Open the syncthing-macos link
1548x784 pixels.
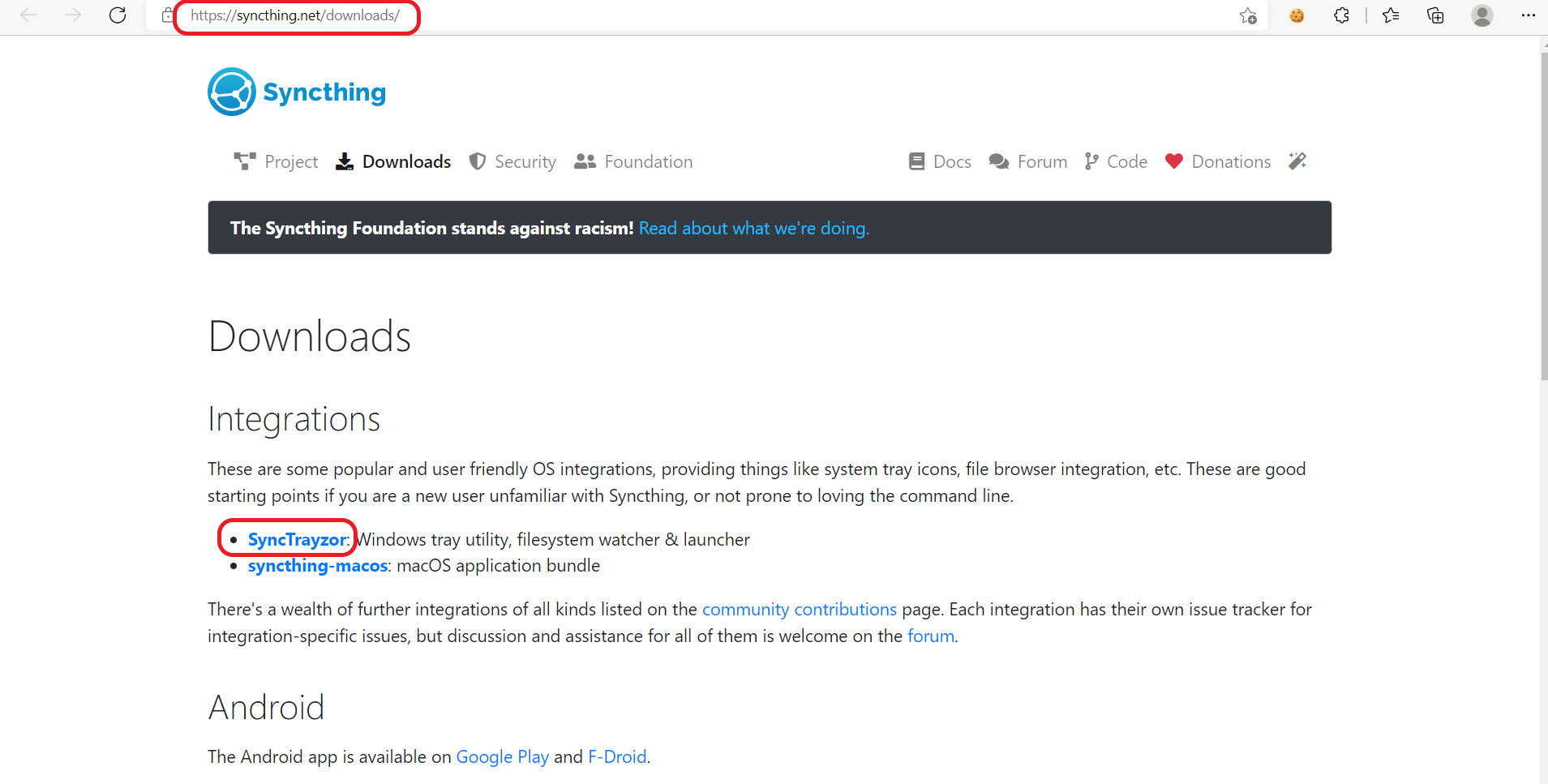(x=318, y=565)
